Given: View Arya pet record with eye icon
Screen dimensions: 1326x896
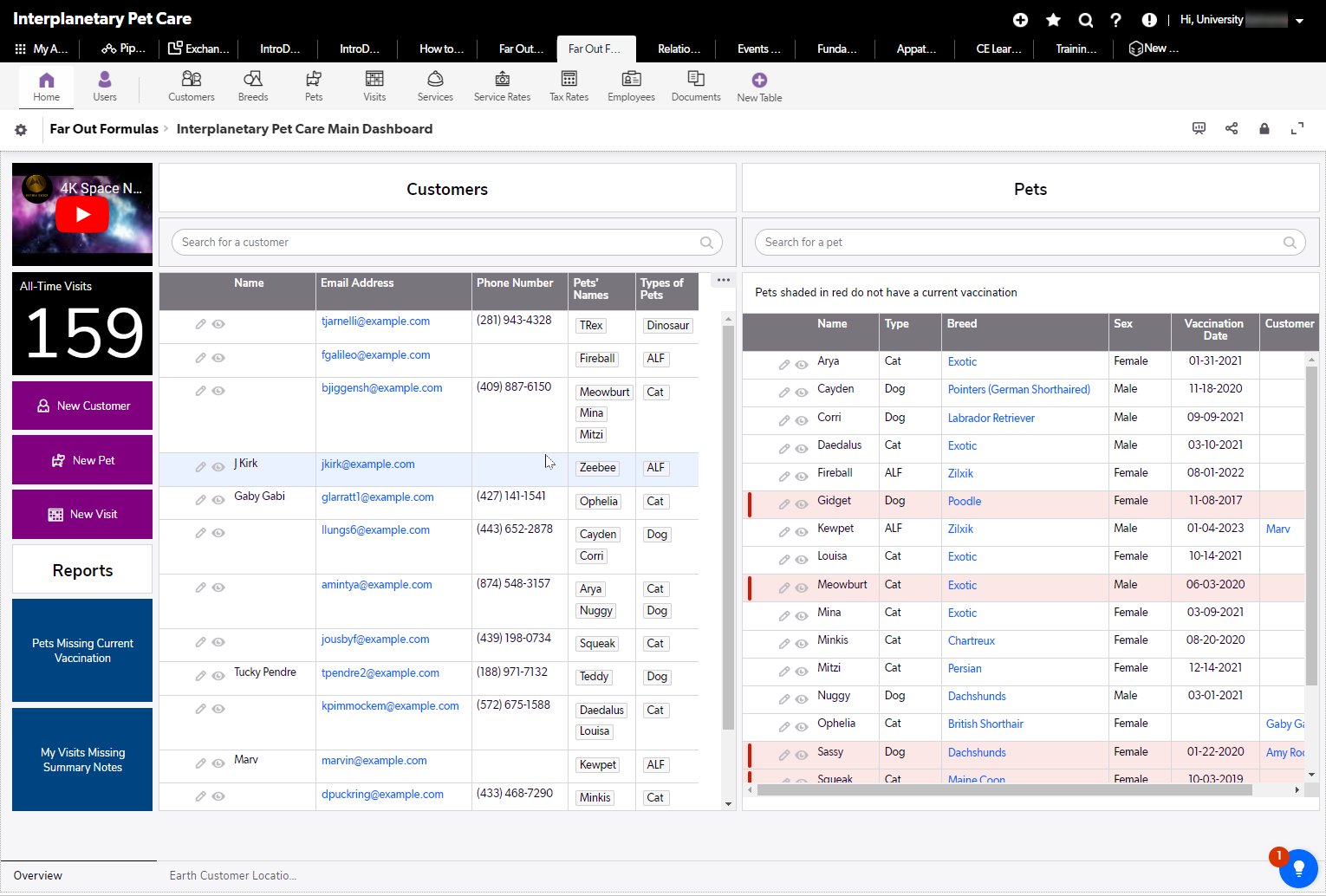Looking at the screenshot, I should tap(802, 365).
